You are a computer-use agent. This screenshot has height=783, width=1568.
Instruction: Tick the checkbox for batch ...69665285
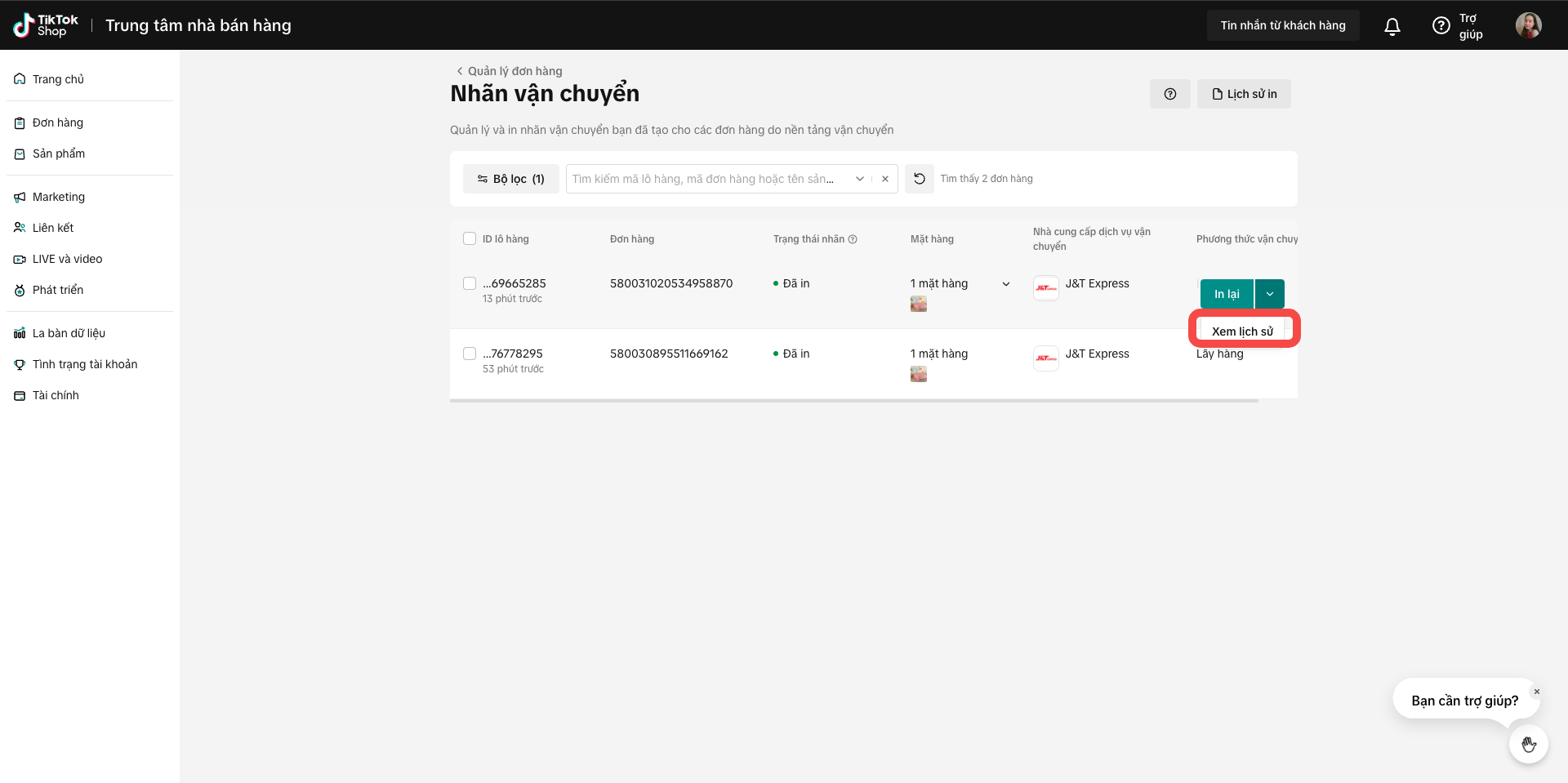[470, 283]
